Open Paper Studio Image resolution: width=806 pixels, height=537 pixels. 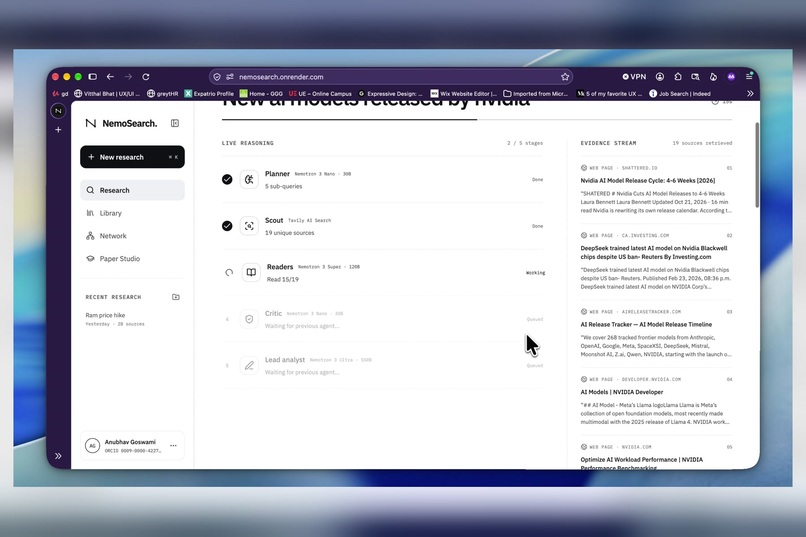coord(132,258)
